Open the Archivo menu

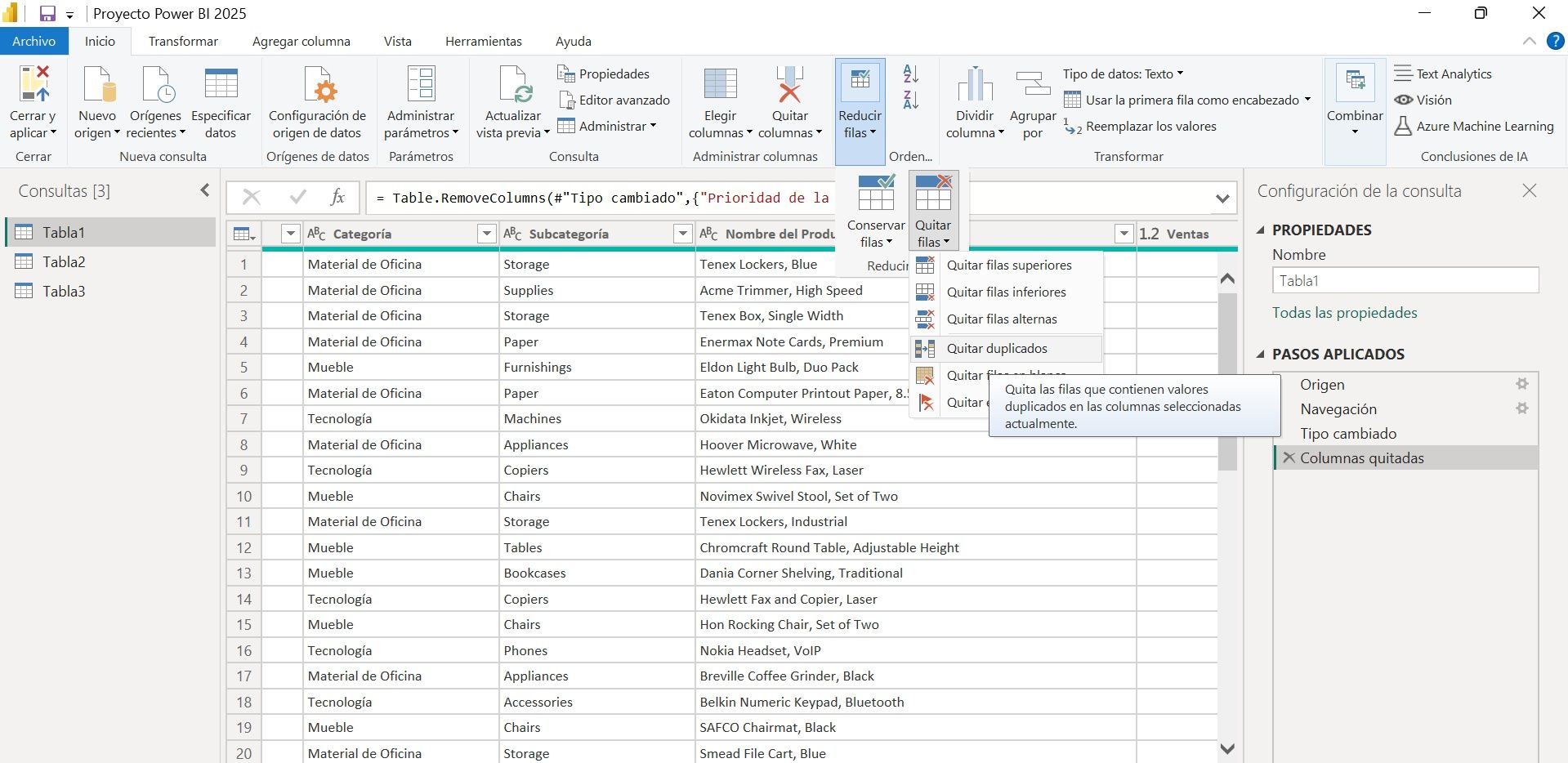coord(34,41)
